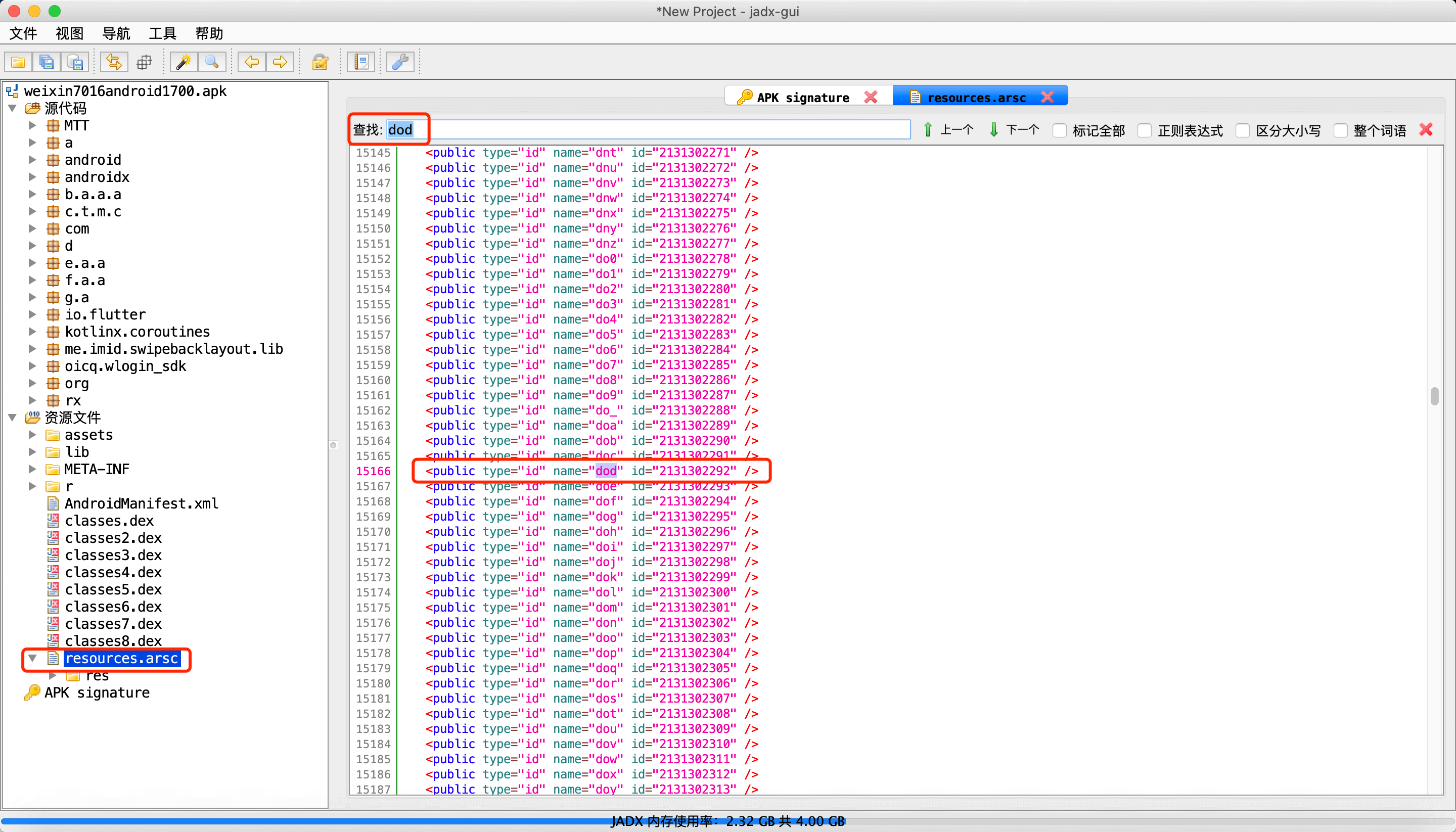Open text search with magnifier icon
The height and width of the screenshot is (832, 1456).
click(x=212, y=62)
